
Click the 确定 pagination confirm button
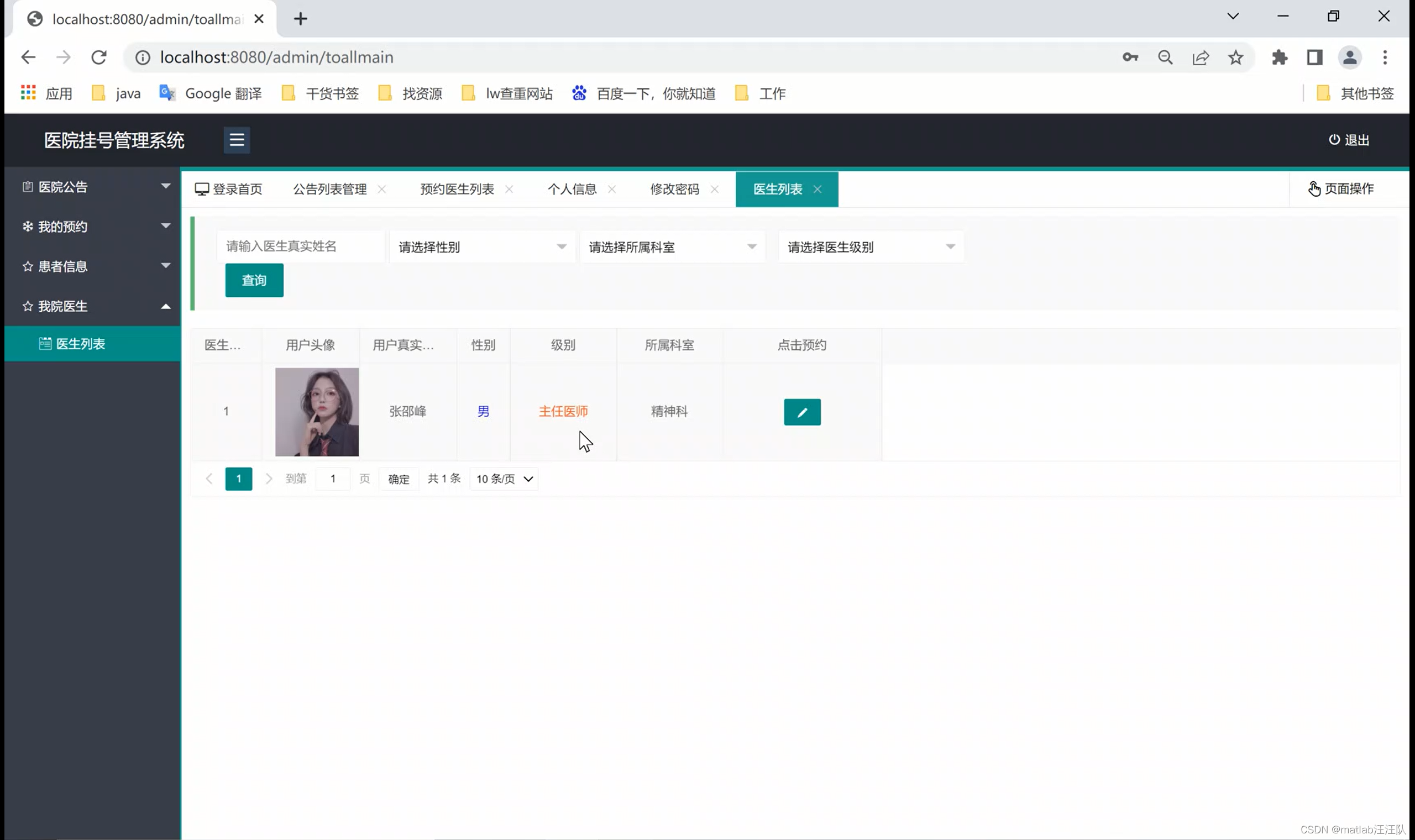pyautogui.click(x=399, y=479)
